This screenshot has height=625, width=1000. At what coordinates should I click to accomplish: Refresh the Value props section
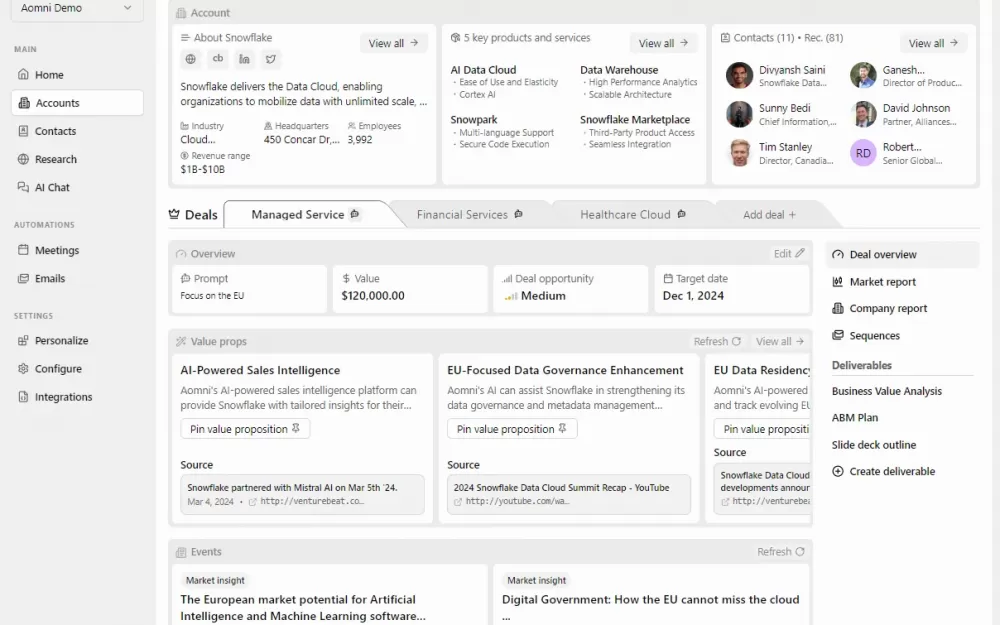coord(717,341)
